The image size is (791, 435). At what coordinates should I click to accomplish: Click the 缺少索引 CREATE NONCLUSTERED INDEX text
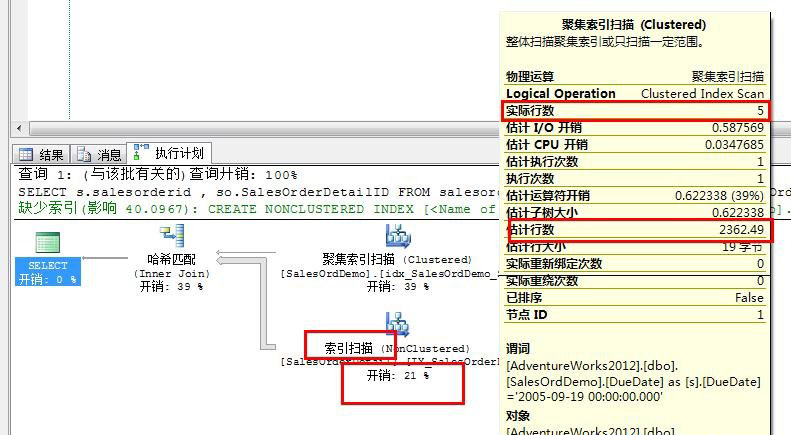click(x=257, y=209)
